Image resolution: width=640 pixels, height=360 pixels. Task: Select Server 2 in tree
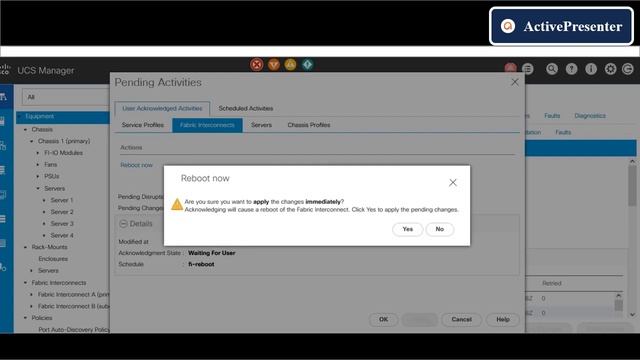tap(62, 212)
